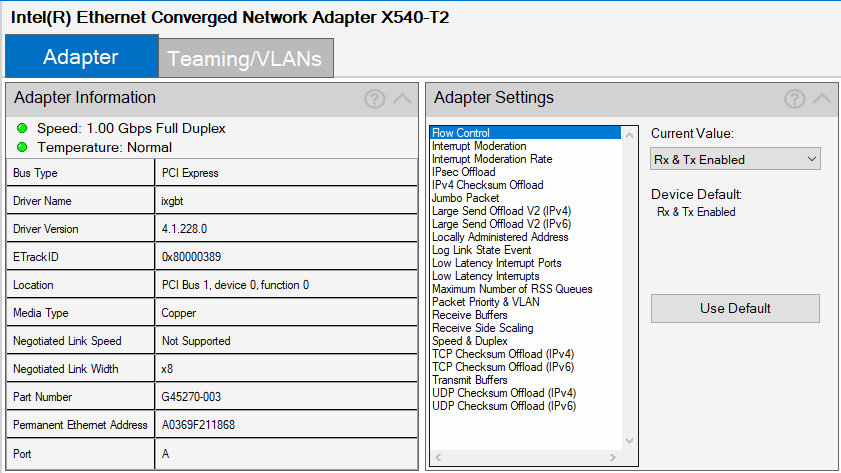Click the PCI Bus 1 location value
This screenshot has width=841, height=473.
point(286,285)
